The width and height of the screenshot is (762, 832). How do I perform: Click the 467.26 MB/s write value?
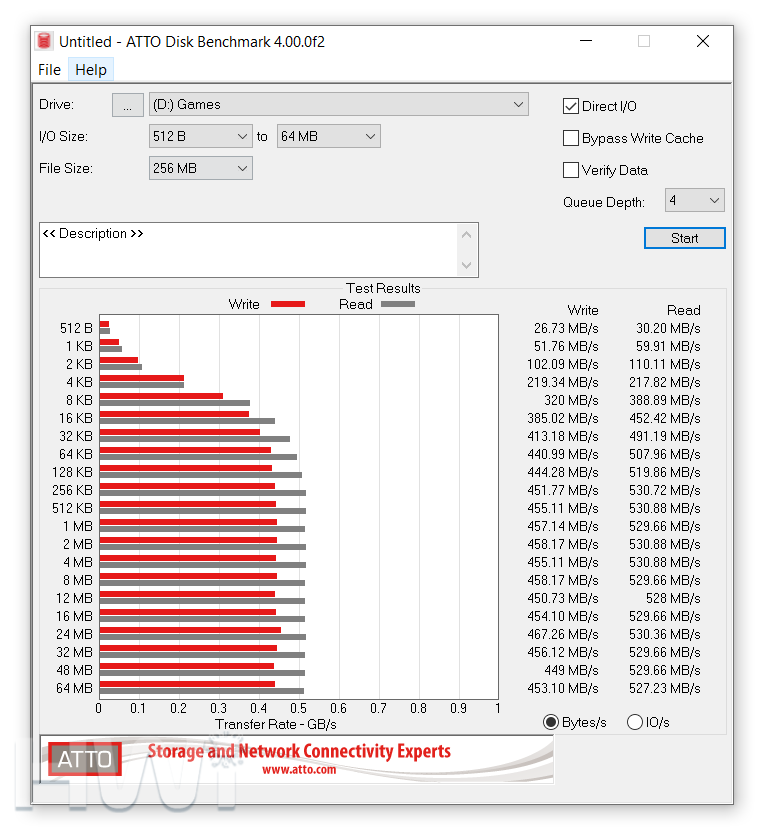click(x=562, y=635)
